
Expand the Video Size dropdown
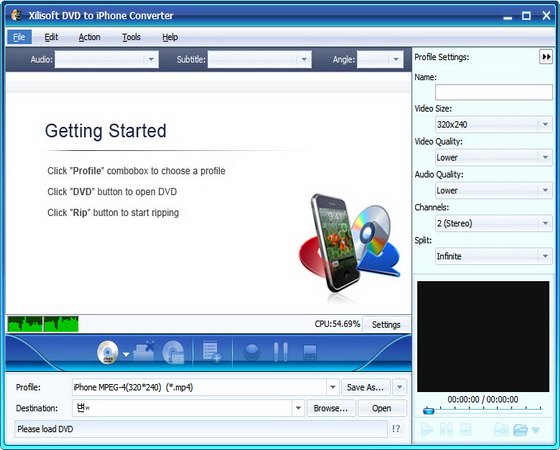[545, 125]
